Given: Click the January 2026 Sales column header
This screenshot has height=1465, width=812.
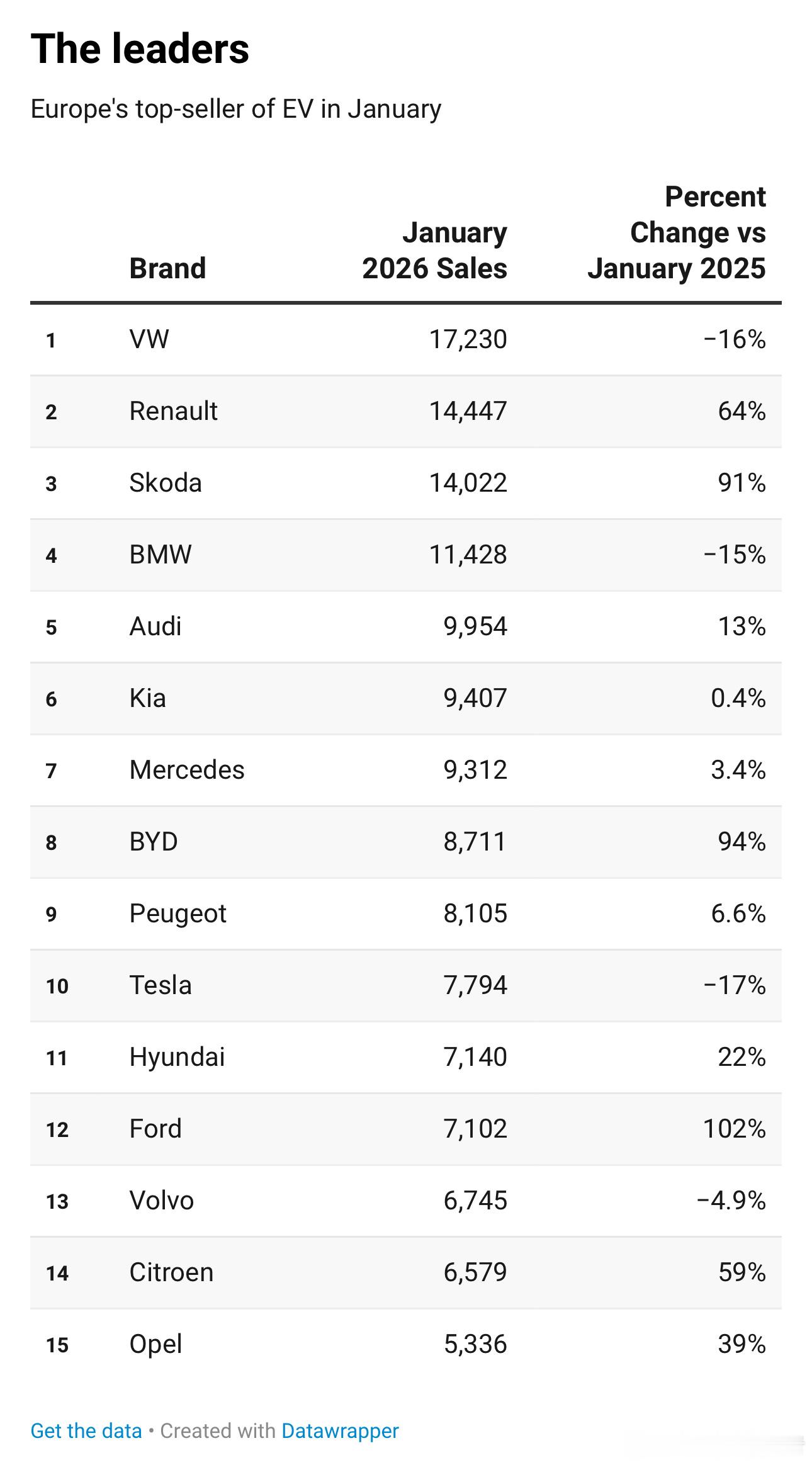Looking at the screenshot, I should click(x=435, y=251).
